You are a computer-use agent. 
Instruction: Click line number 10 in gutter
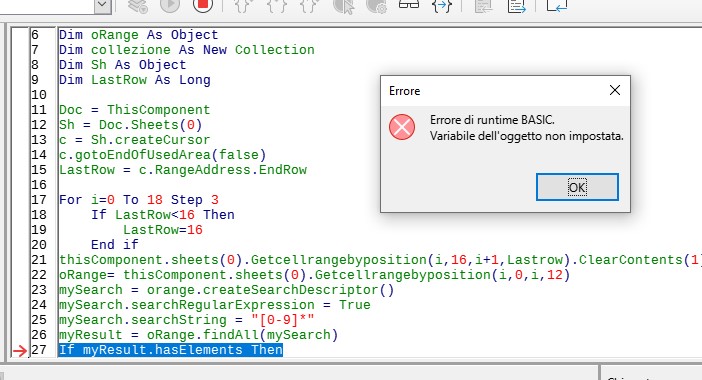click(x=39, y=95)
